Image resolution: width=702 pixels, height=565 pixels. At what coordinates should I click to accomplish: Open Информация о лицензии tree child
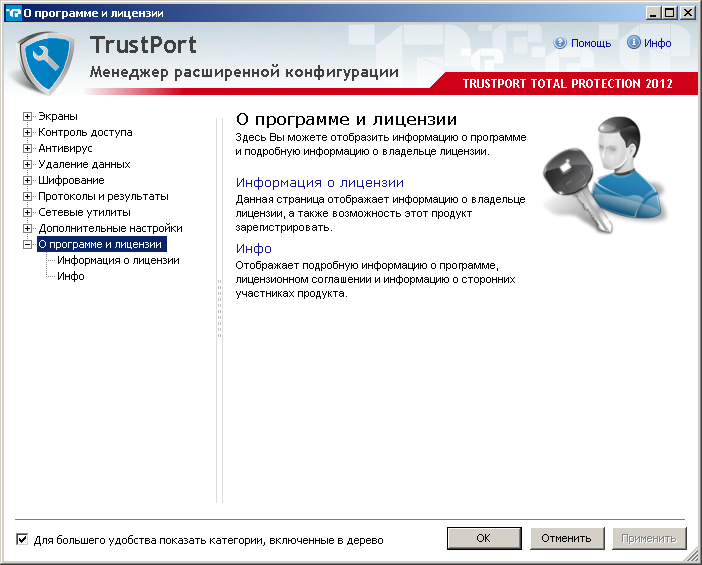tap(118, 260)
